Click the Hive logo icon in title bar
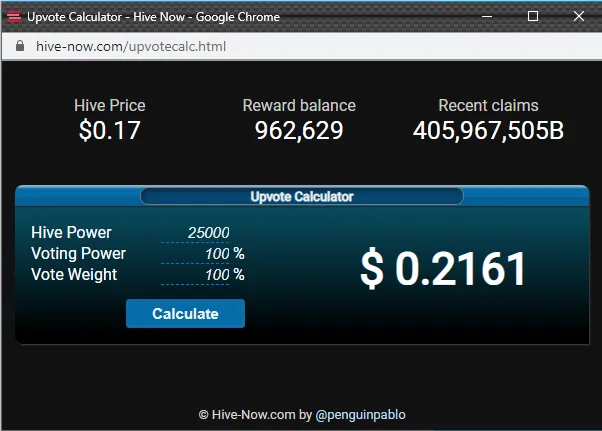 click(14, 17)
